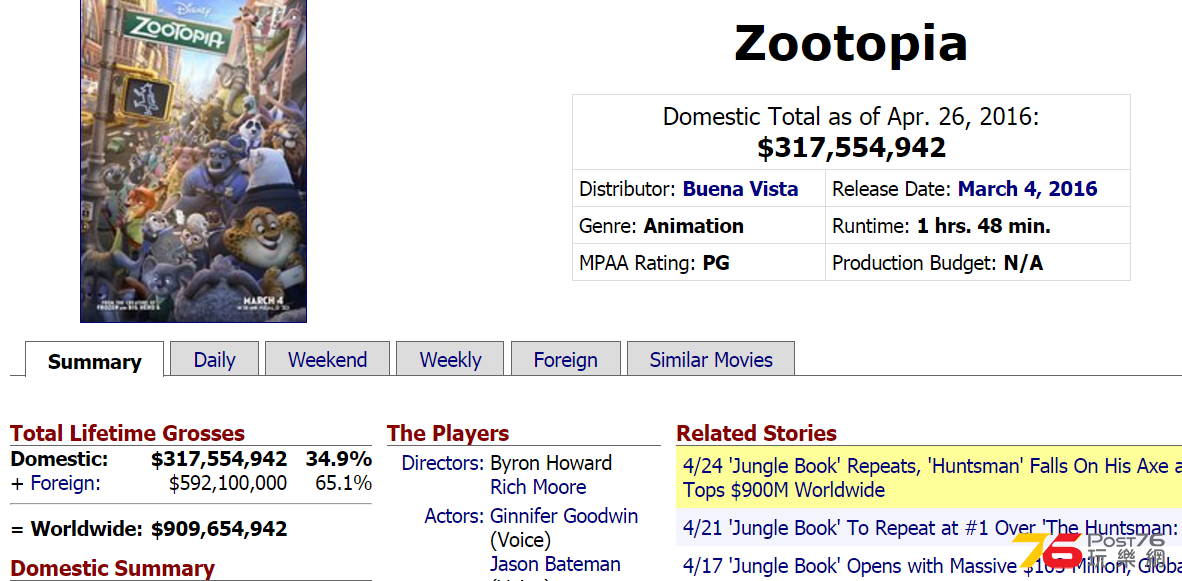Open the 4/21 'Jungle Book' To Repeat story

[x=929, y=527]
